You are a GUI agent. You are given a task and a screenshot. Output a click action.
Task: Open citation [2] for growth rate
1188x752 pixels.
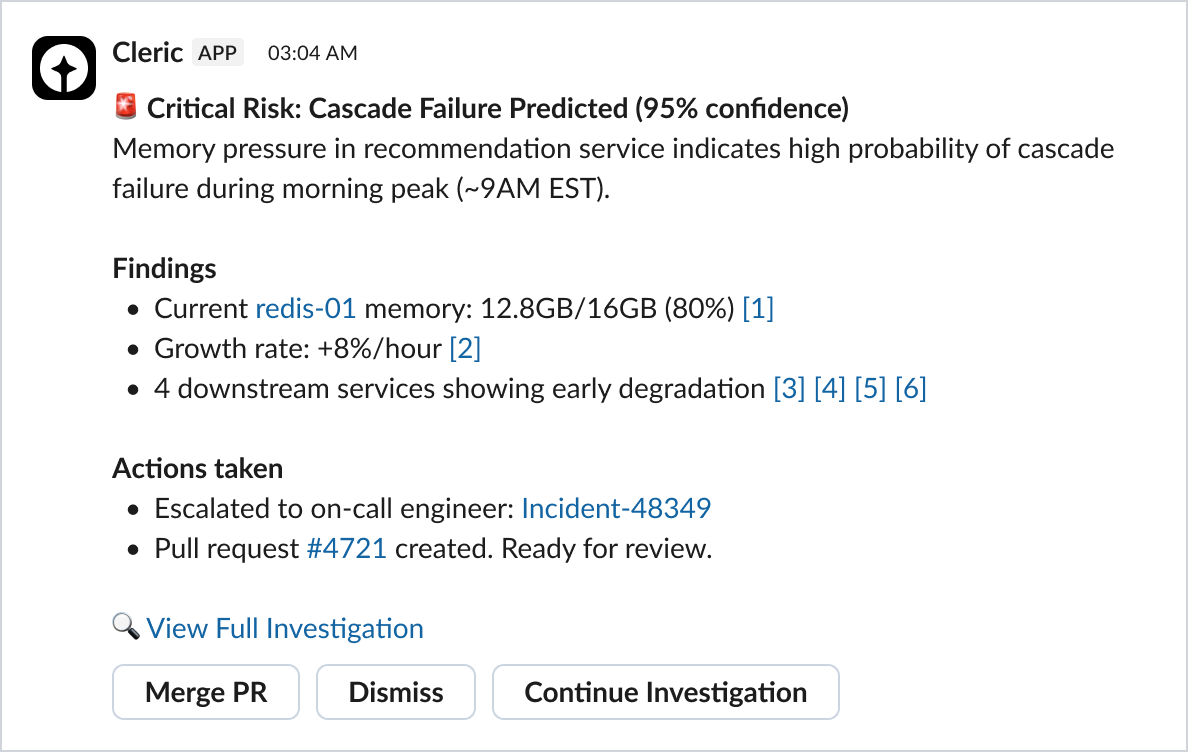465,348
